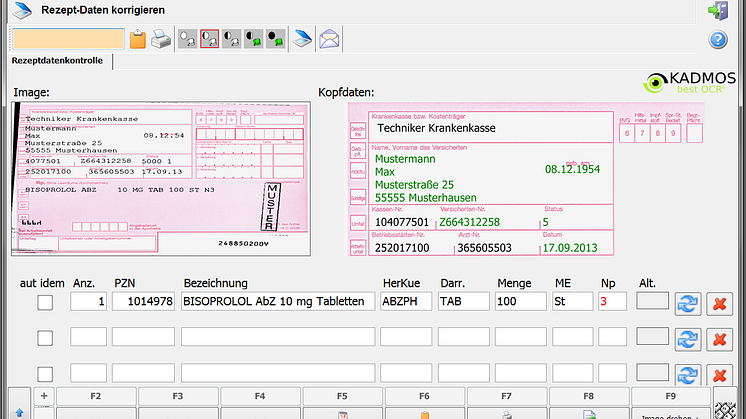This screenshot has width=746, height=419.
Task: Click Arzt-Nr. value 365605503
Action: (484, 248)
